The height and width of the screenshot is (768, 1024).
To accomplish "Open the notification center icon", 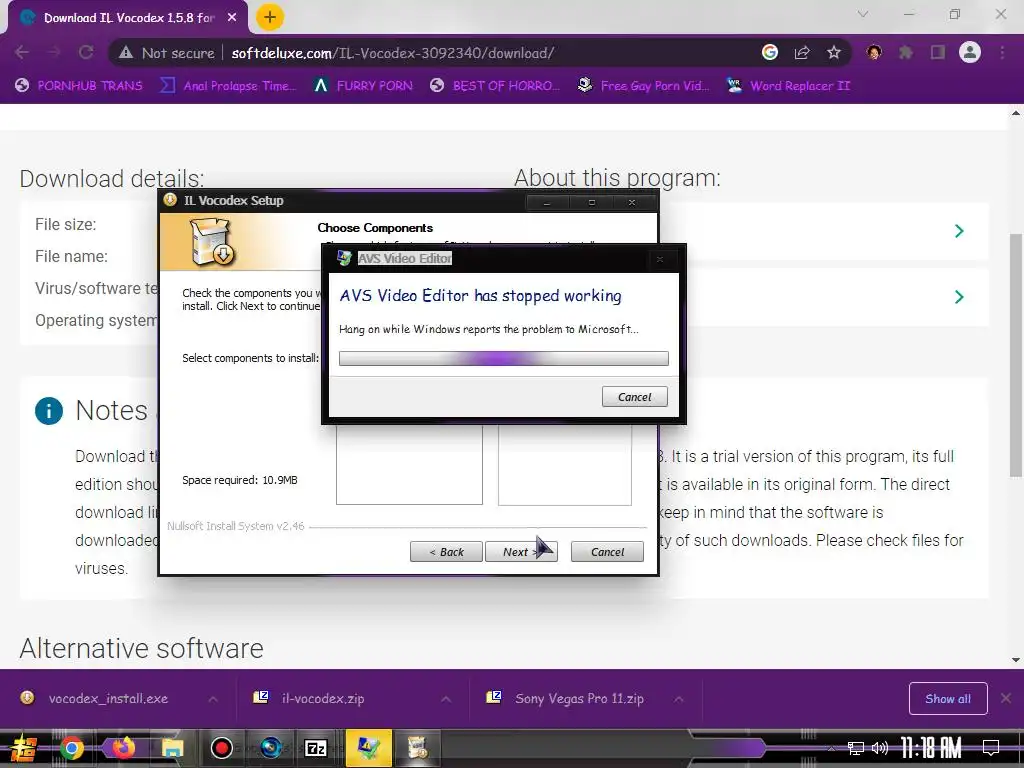I will [x=991, y=748].
